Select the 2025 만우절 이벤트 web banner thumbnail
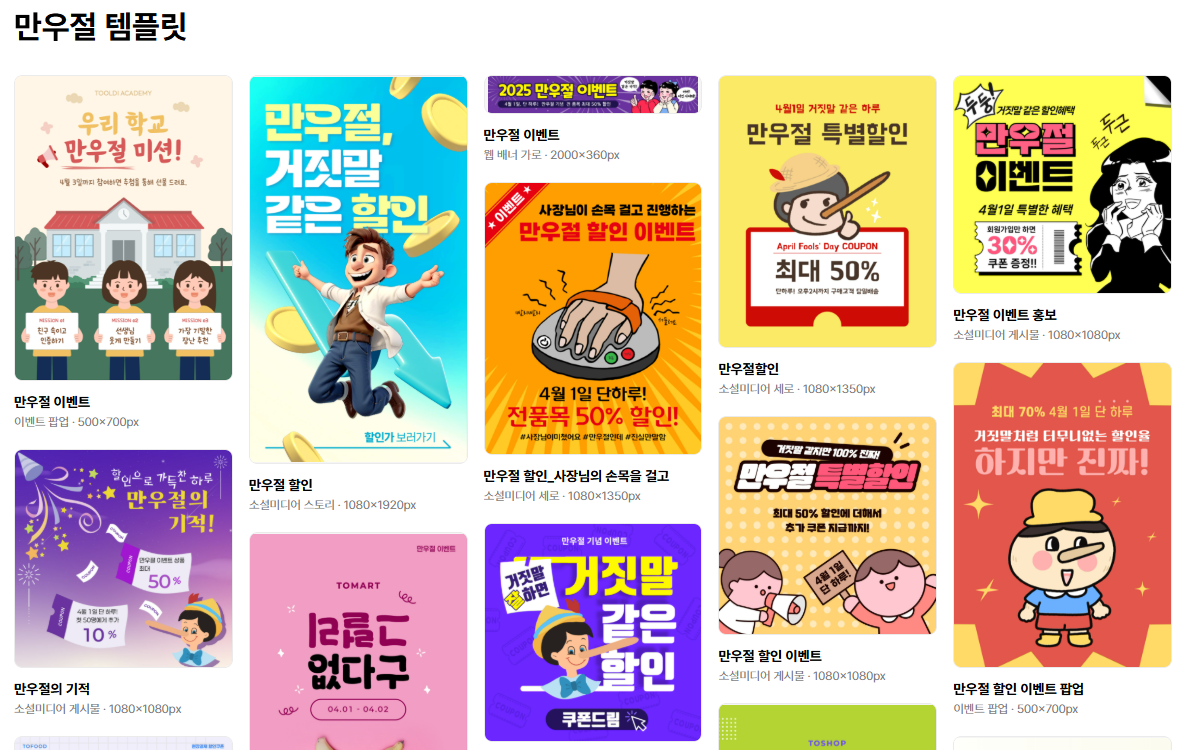This screenshot has width=1186, height=750. (x=593, y=95)
